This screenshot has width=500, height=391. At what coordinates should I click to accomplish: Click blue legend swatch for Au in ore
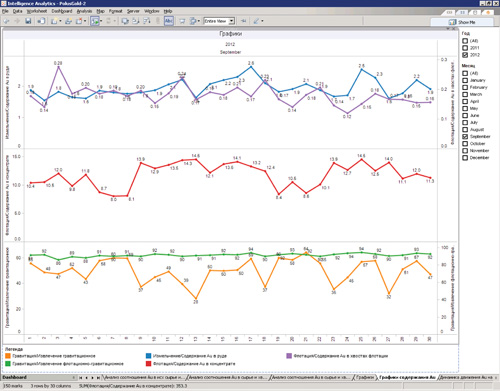point(149,356)
